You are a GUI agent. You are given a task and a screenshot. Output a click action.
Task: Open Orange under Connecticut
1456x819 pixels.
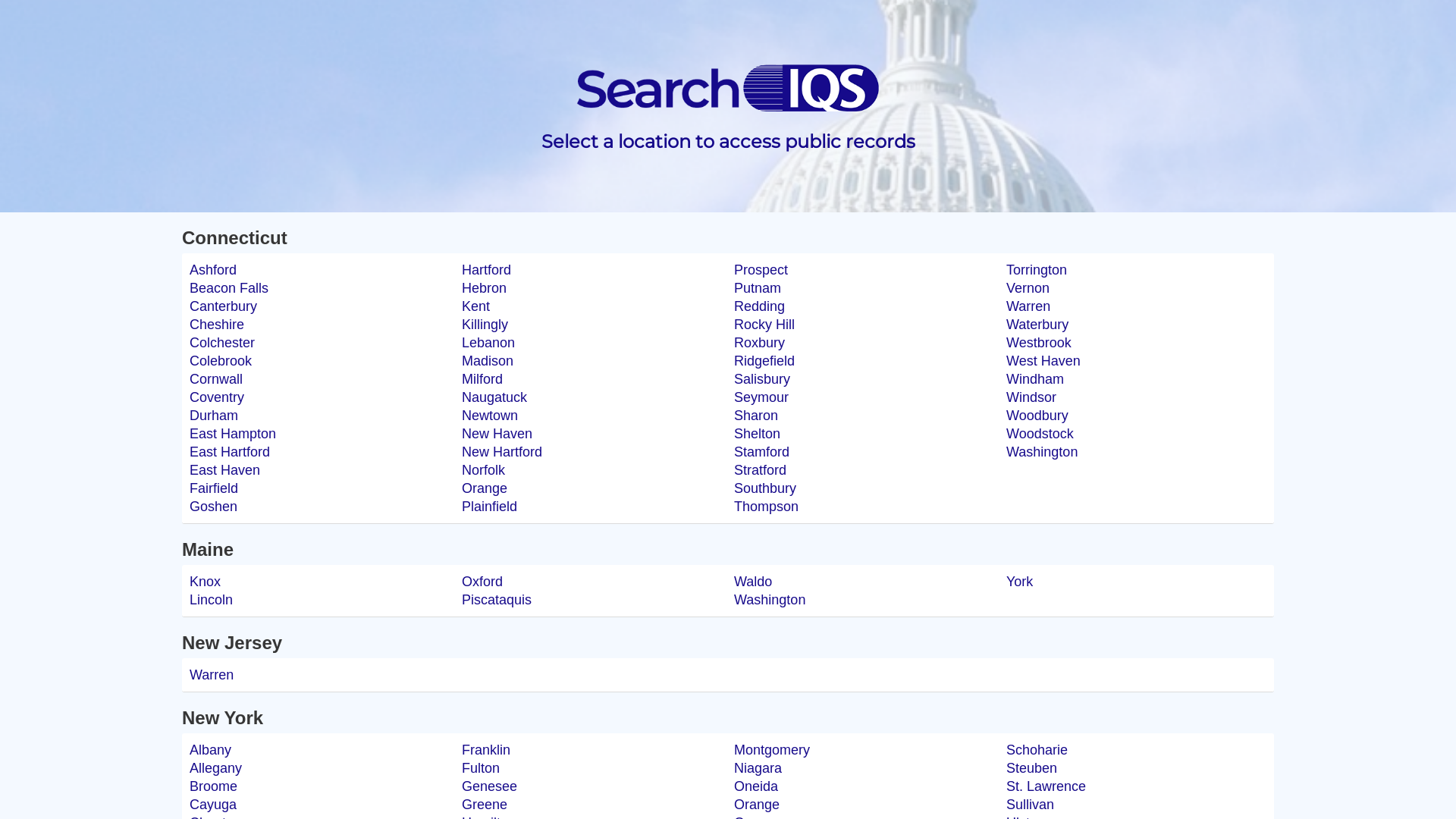[x=485, y=488]
